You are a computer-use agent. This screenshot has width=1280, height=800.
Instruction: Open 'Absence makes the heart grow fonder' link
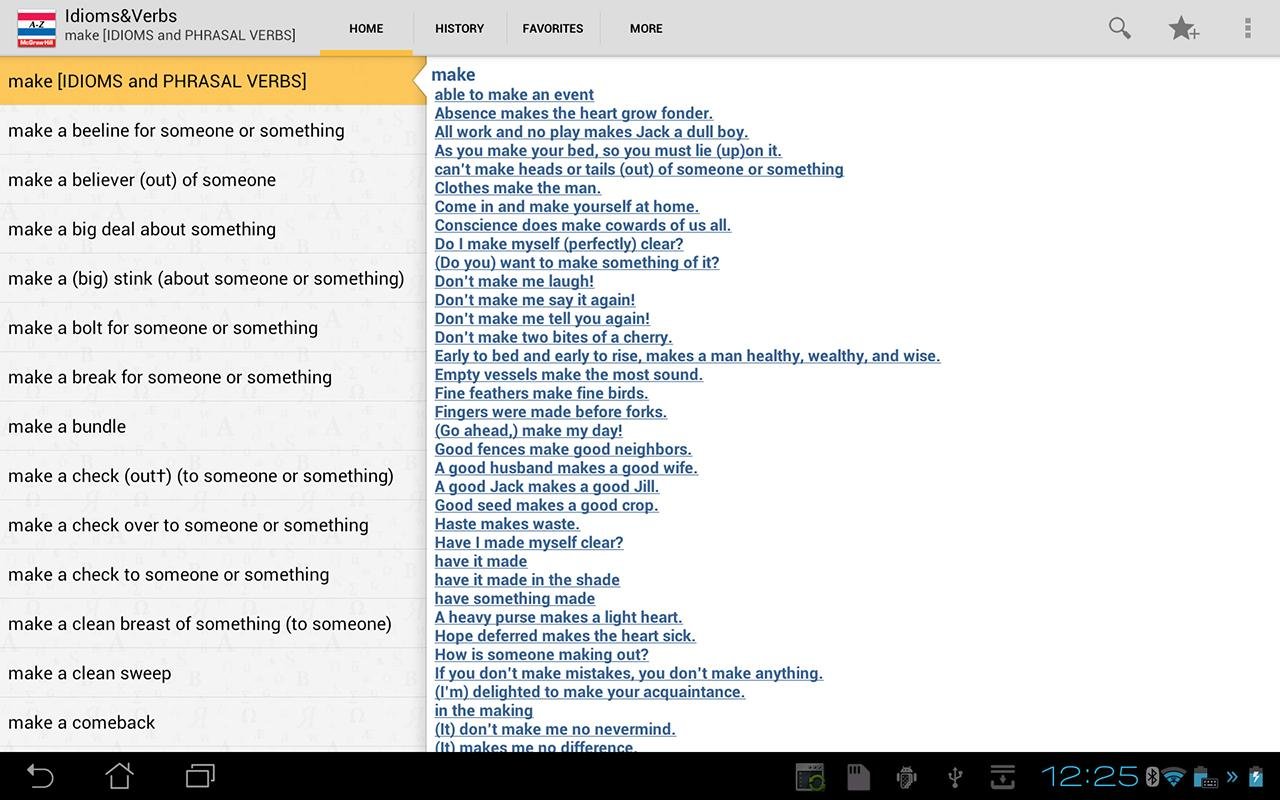point(574,113)
